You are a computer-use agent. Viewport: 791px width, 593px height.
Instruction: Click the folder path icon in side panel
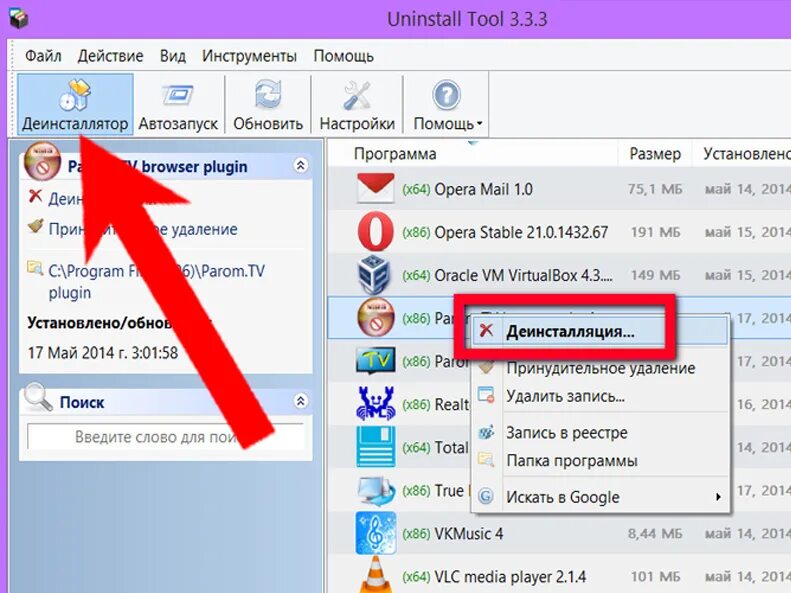coord(35,268)
